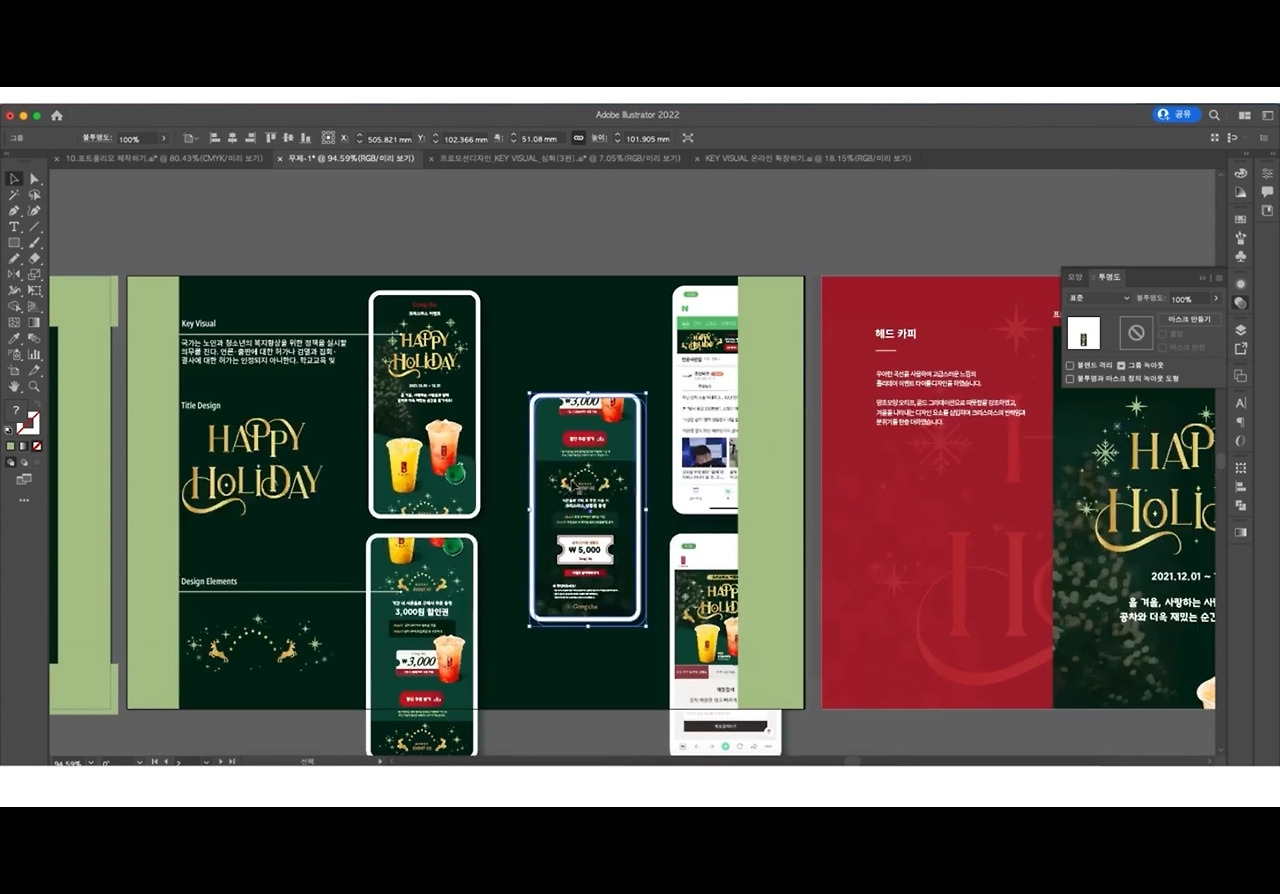The width and height of the screenshot is (1280, 894).
Task: Open the workspace switcher
Action: tap(1268, 115)
